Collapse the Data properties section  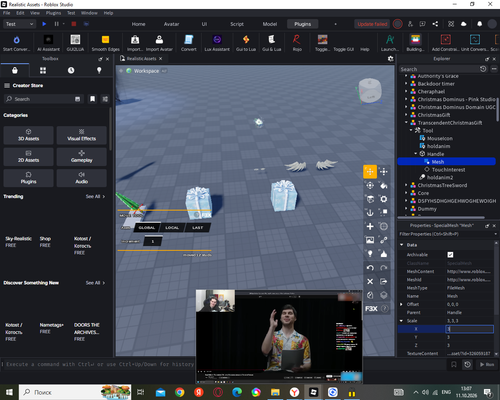coord(402,245)
